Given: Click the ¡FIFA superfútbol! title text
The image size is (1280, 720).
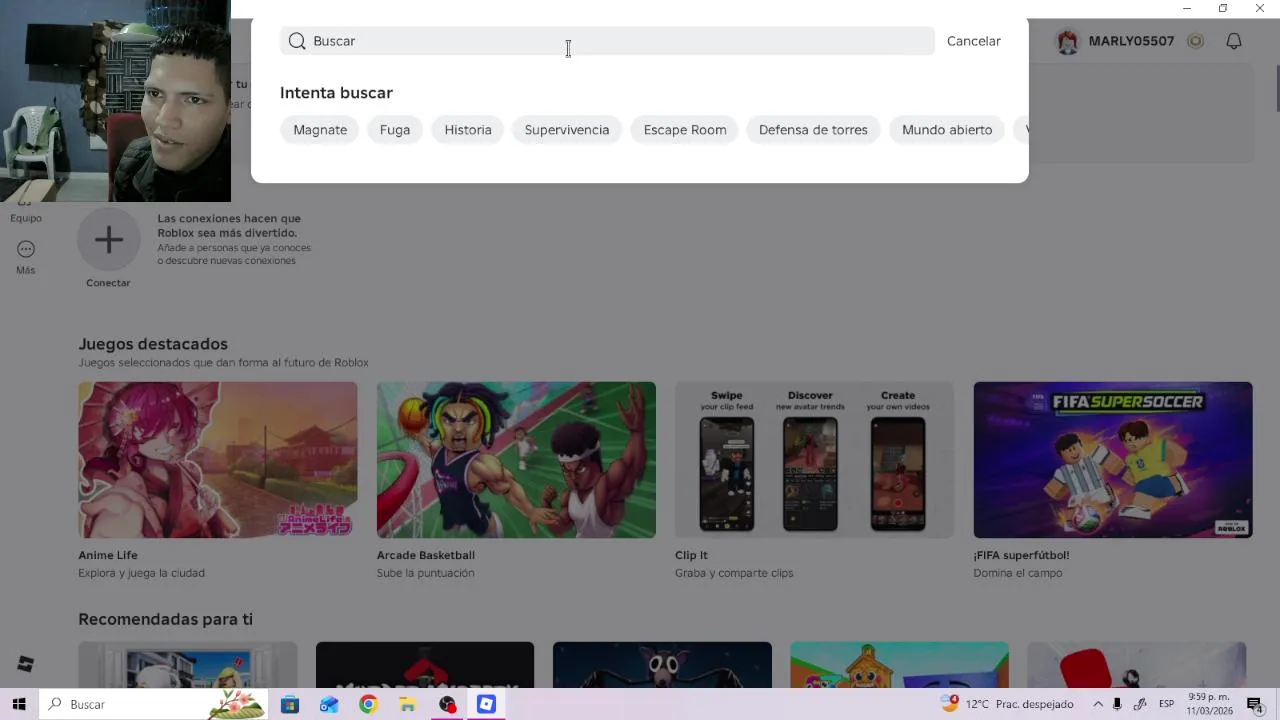Looking at the screenshot, I should click(1021, 555).
